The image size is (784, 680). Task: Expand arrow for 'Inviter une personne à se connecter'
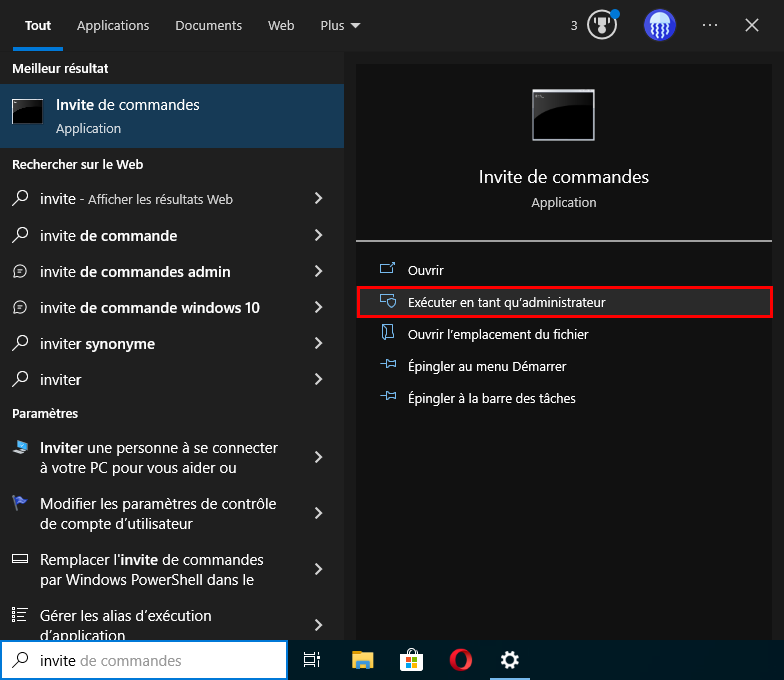pyautogui.click(x=318, y=457)
